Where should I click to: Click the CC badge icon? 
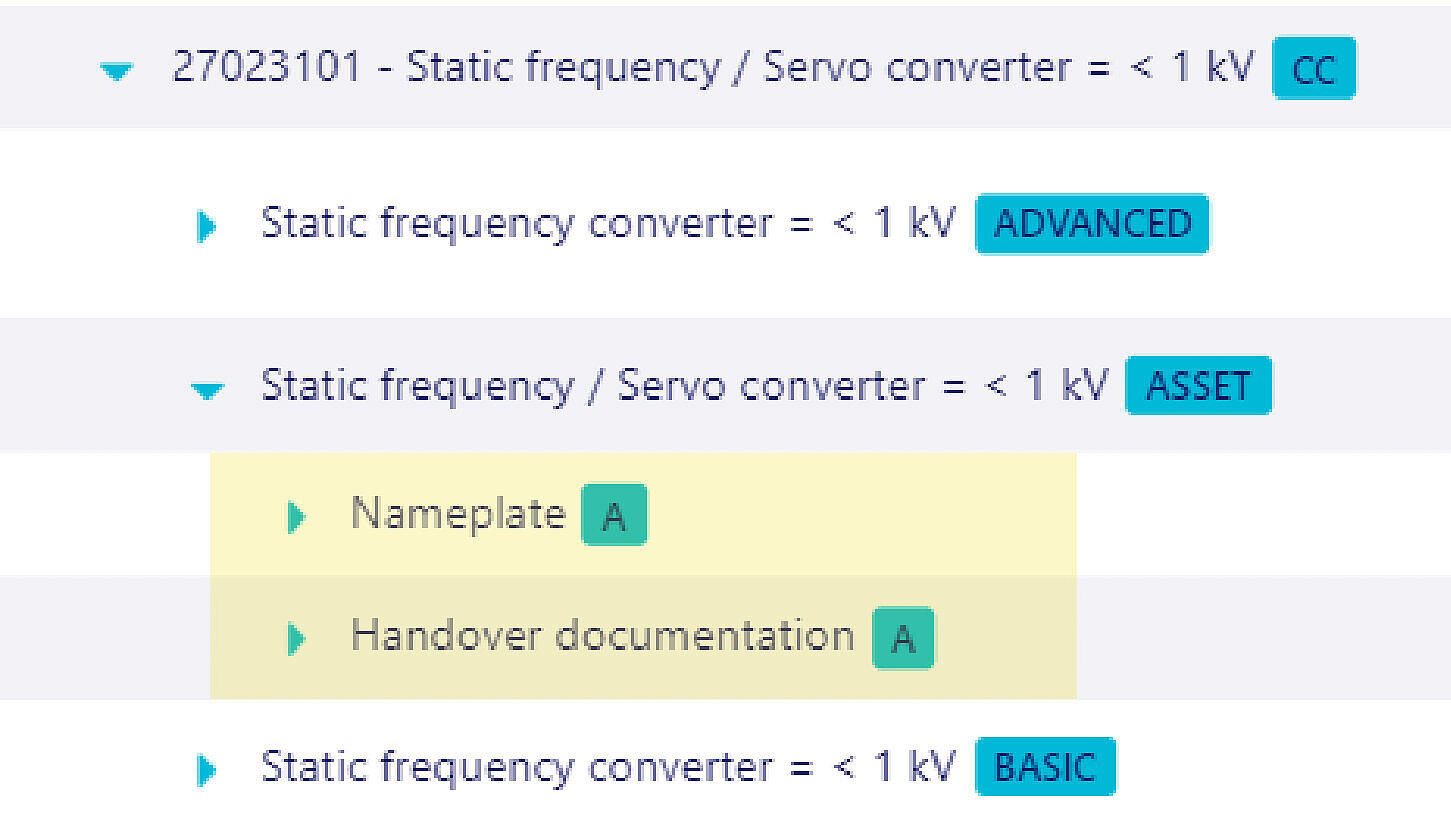[x=1313, y=69]
